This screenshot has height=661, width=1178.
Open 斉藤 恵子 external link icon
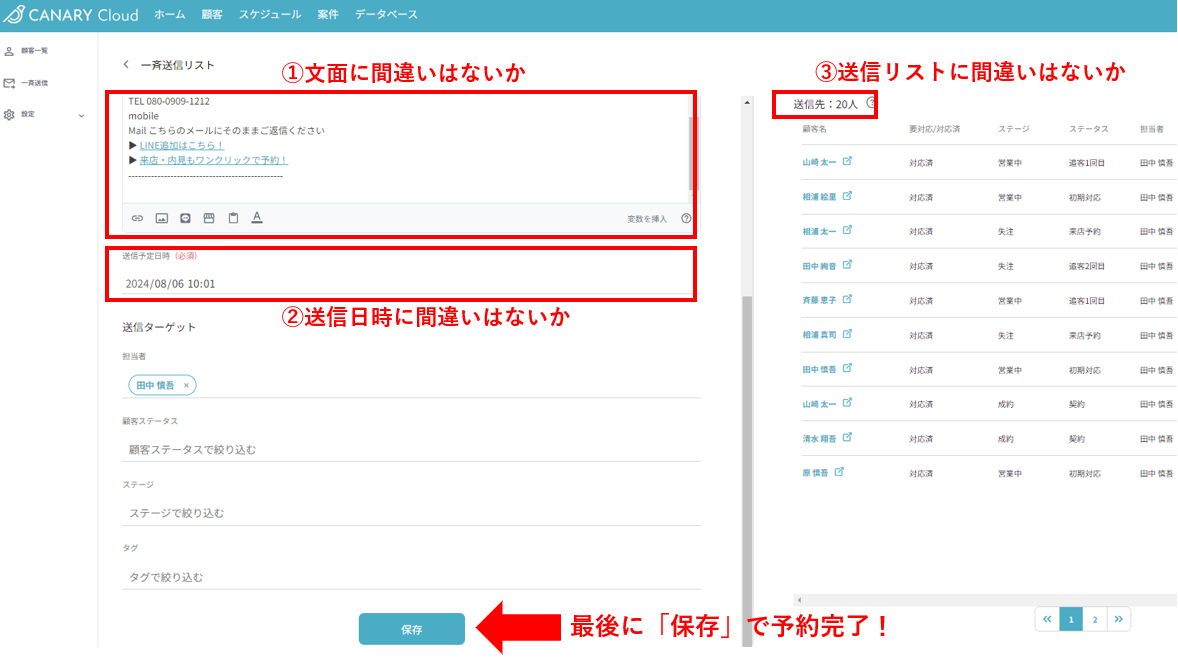[x=847, y=300]
